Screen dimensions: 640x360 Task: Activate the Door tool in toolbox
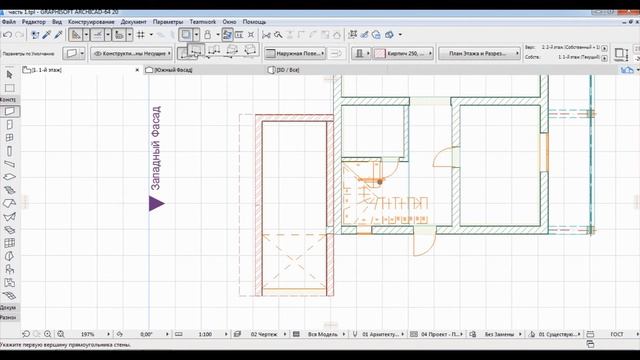pos(9,124)
